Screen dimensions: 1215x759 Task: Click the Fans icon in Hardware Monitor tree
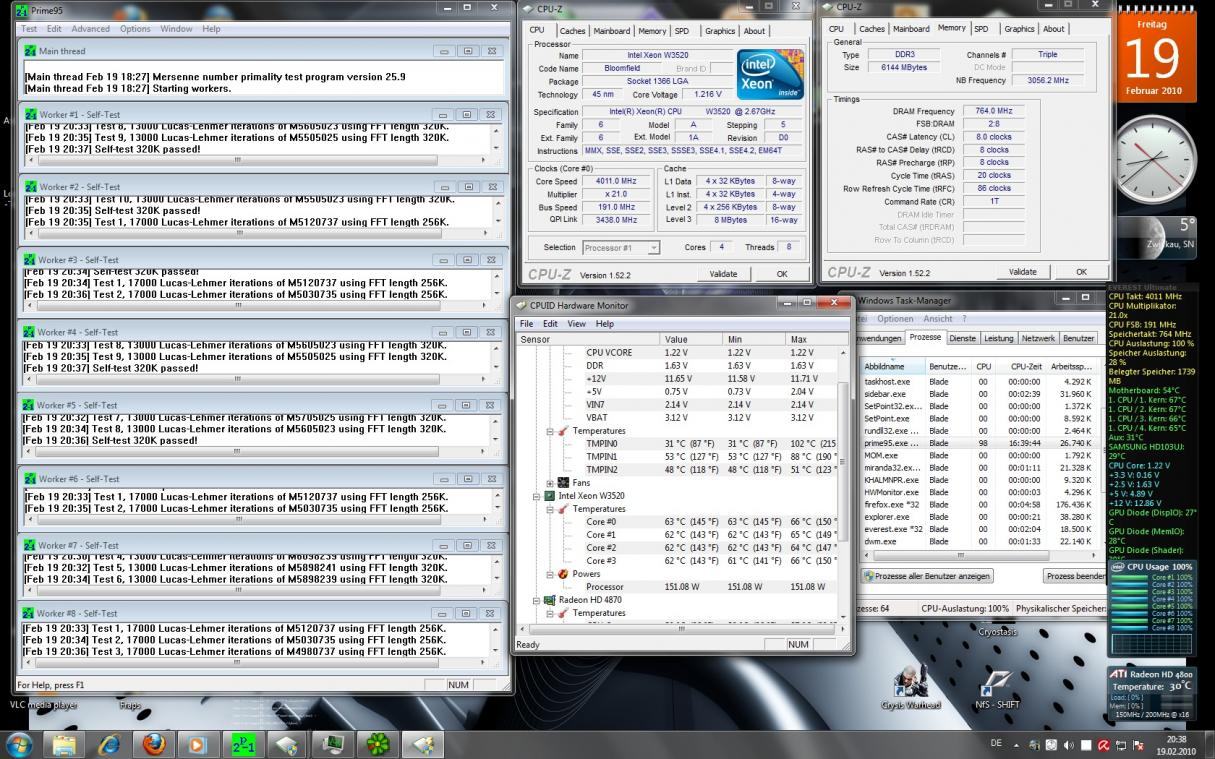[x=563, y=483]
